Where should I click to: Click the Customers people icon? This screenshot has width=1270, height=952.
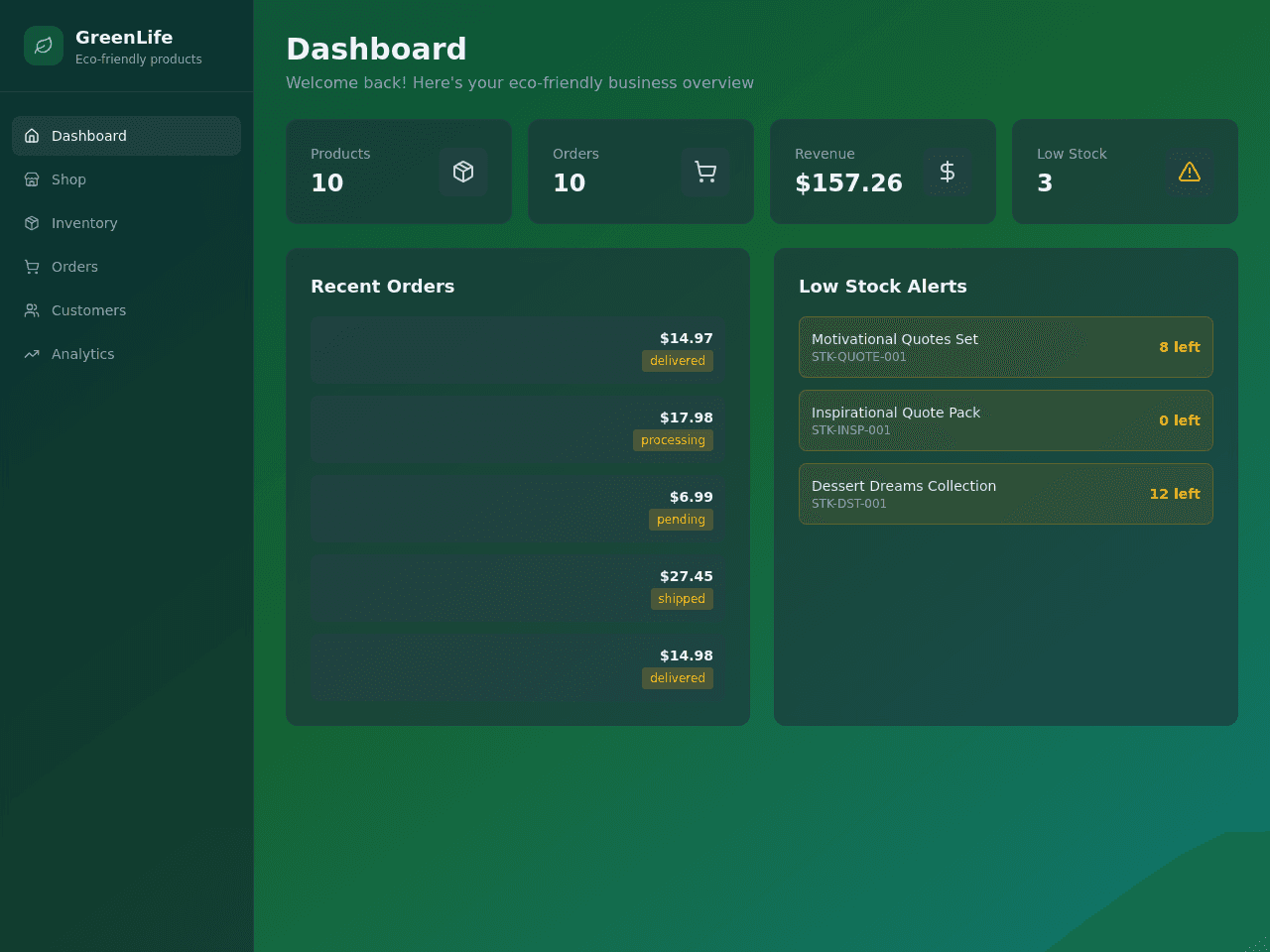tap(32, 310)
